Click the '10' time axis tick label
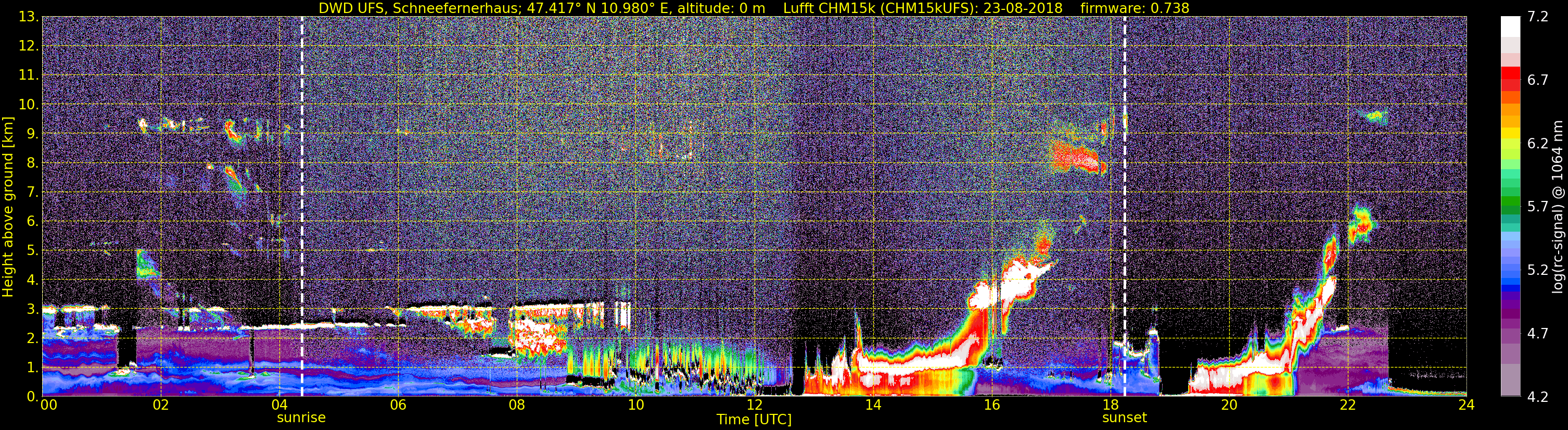 (x=635, y=406)
